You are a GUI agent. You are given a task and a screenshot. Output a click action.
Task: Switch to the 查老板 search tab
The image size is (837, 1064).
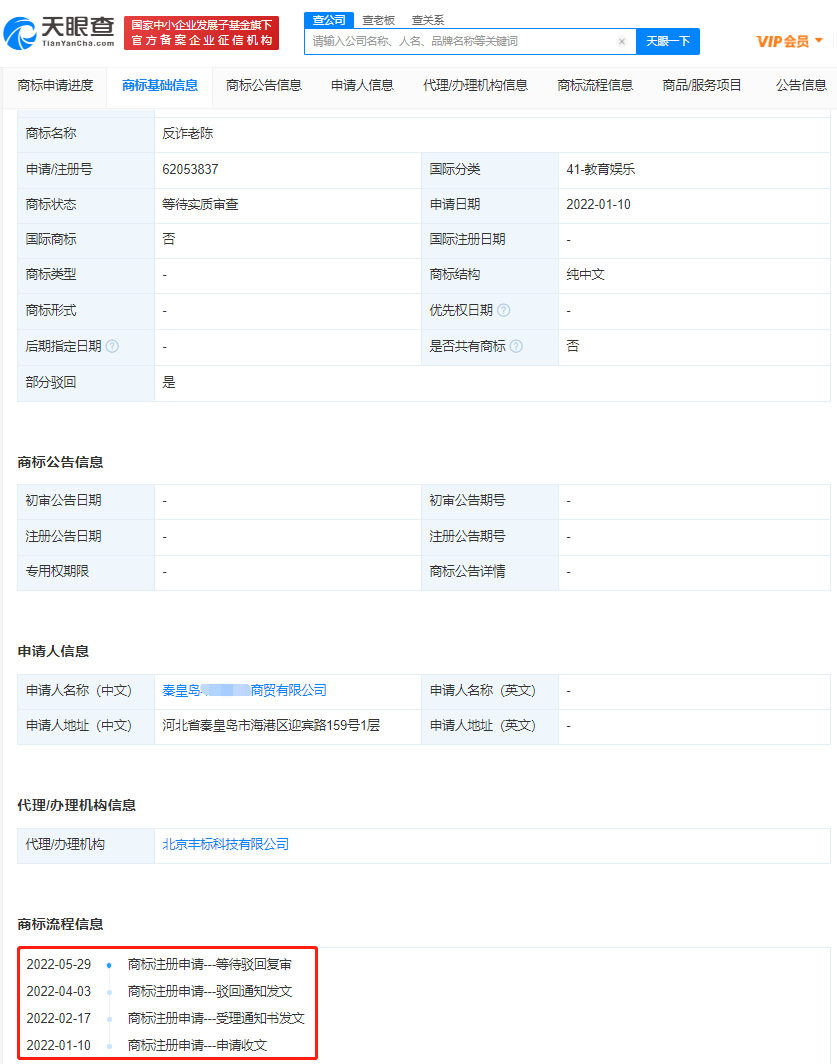pyautogui.click(x=378, y=20)
